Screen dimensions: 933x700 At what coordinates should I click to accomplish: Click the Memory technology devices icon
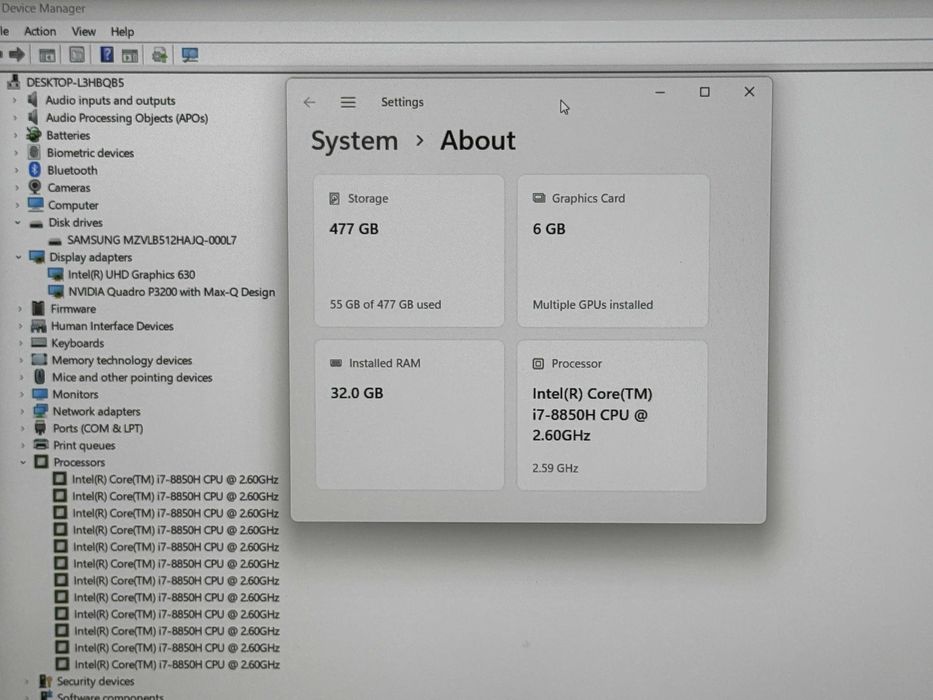[39, 360]
